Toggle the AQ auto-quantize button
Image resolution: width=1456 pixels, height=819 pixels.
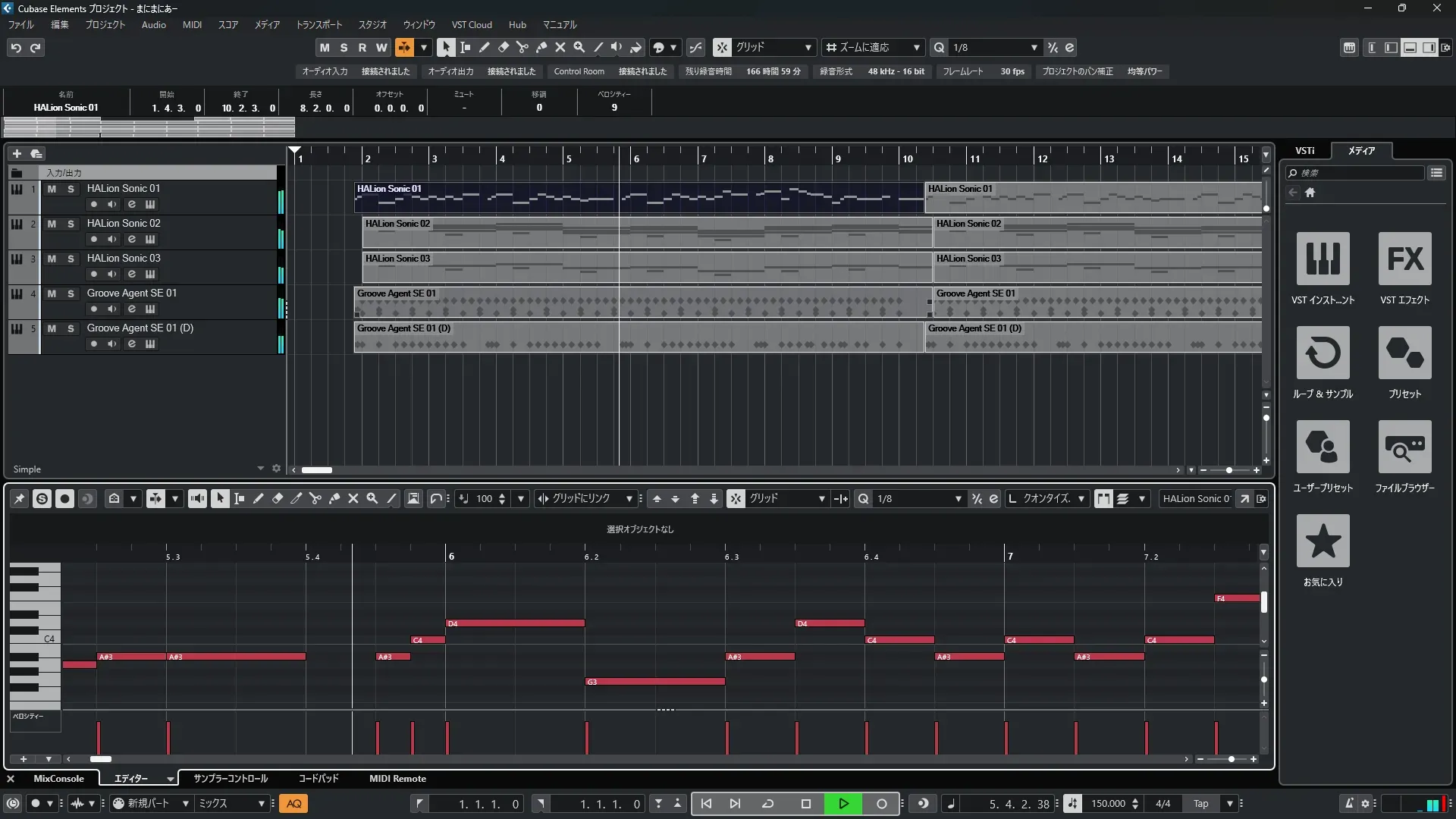(293, 804)
